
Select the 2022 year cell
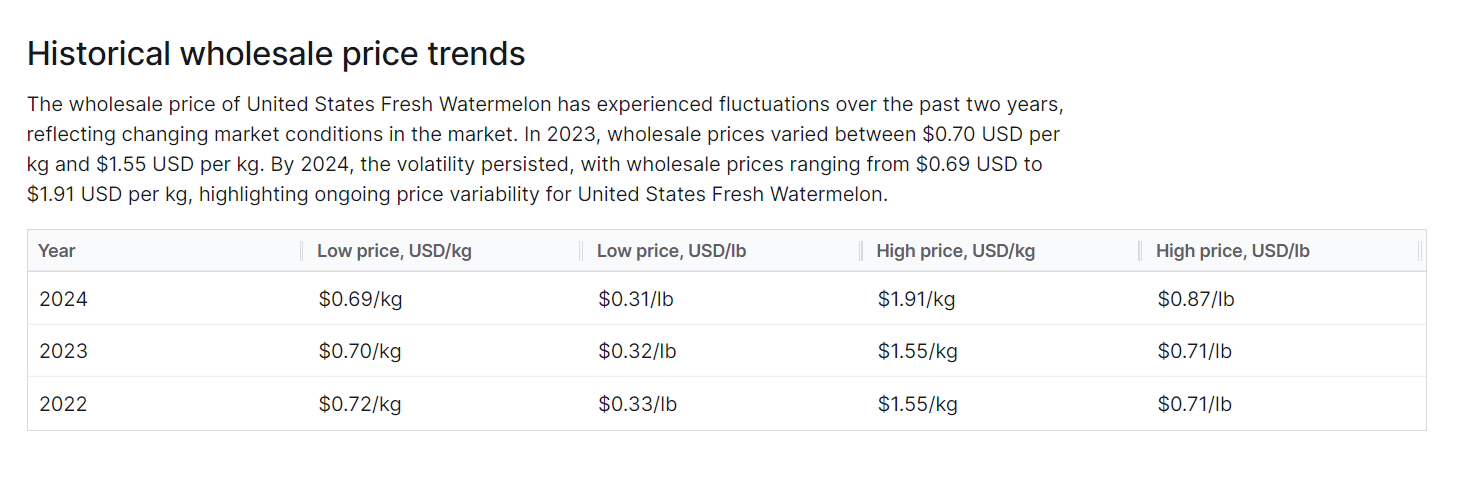63,404
